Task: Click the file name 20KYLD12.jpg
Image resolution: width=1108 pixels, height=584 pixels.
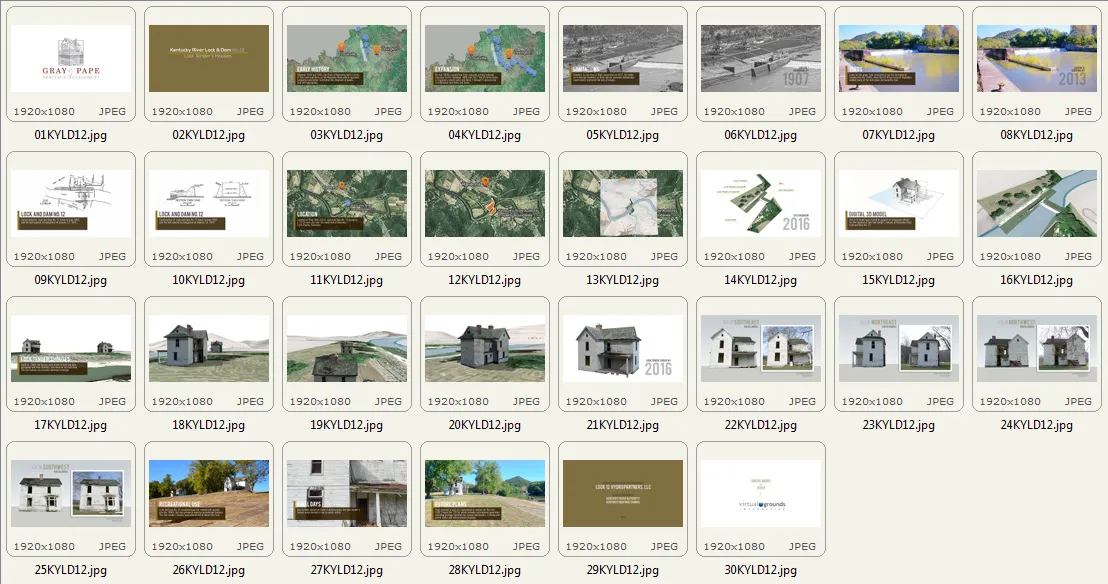Action: (485, 425)
